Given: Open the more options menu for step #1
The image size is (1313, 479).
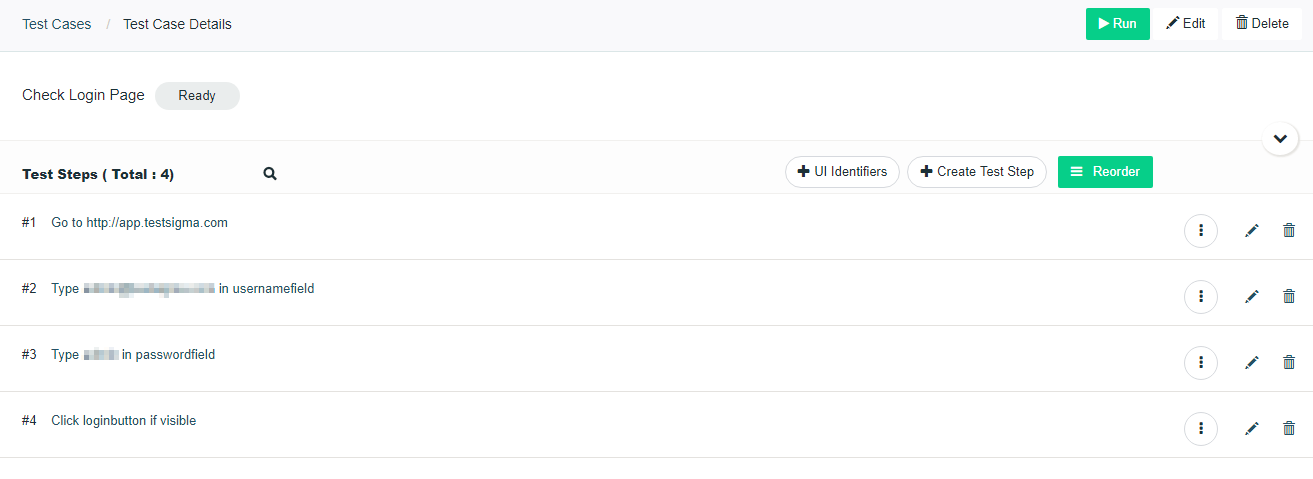Looking at the screenshot, I should pos(1200,230).
